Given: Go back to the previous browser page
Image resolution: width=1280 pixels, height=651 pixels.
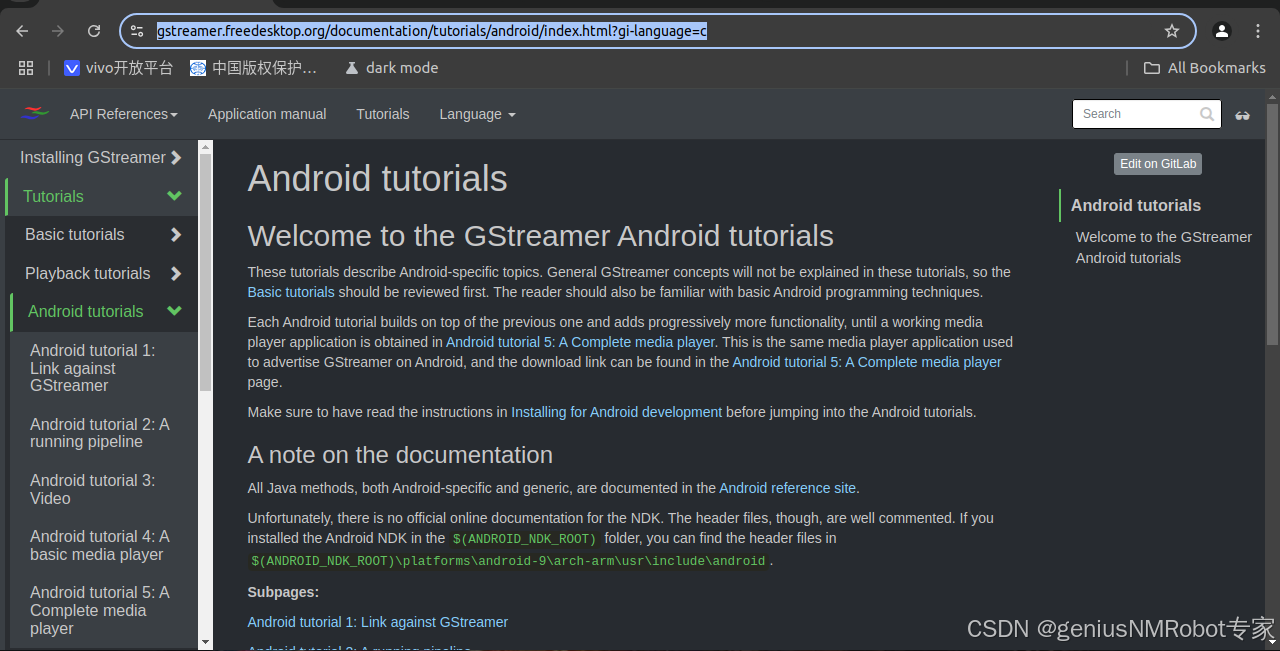Looking at the screenshot, I should click(x=22, y=31).
